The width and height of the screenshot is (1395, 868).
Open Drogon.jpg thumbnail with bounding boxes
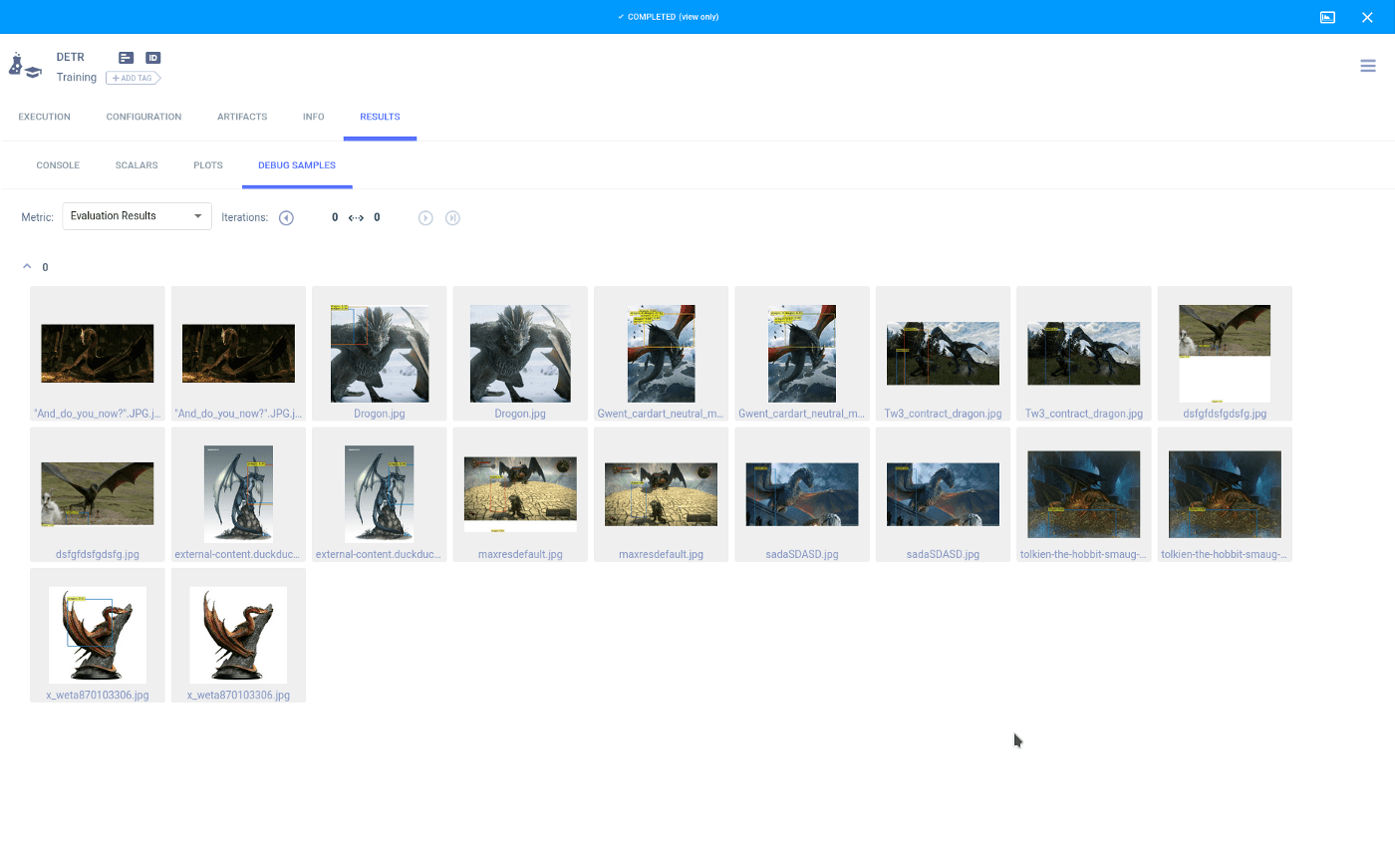[x=380, y=354]
